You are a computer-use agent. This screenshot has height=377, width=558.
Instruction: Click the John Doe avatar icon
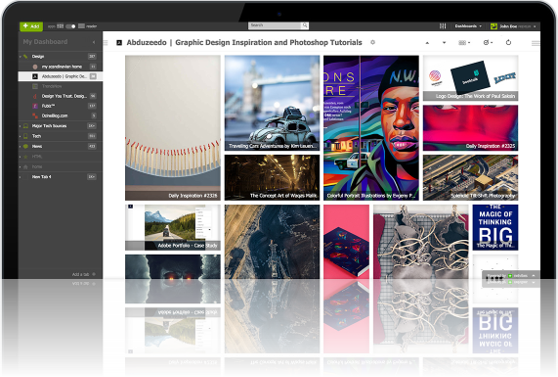click(494, 26)
